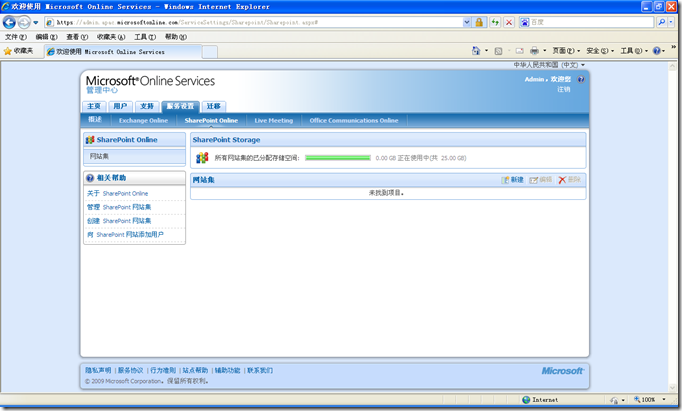Click the 相关帮助 help question icon
The height and width of the screenshot is (411, 682).
pos(90,178)
